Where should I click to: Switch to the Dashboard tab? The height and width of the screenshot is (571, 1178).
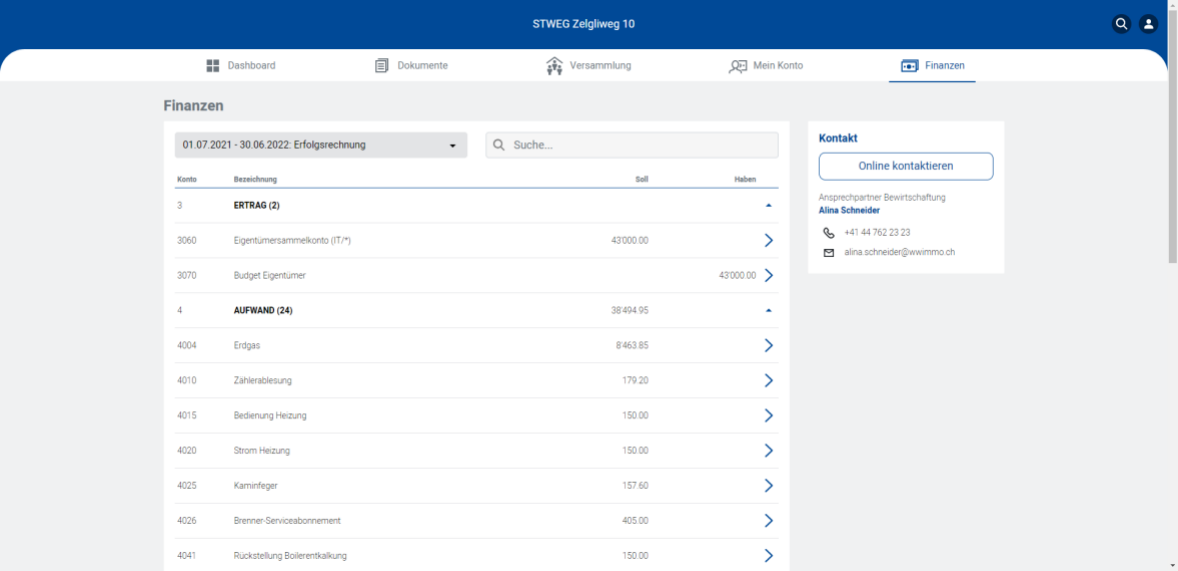[x=240, y=65]
